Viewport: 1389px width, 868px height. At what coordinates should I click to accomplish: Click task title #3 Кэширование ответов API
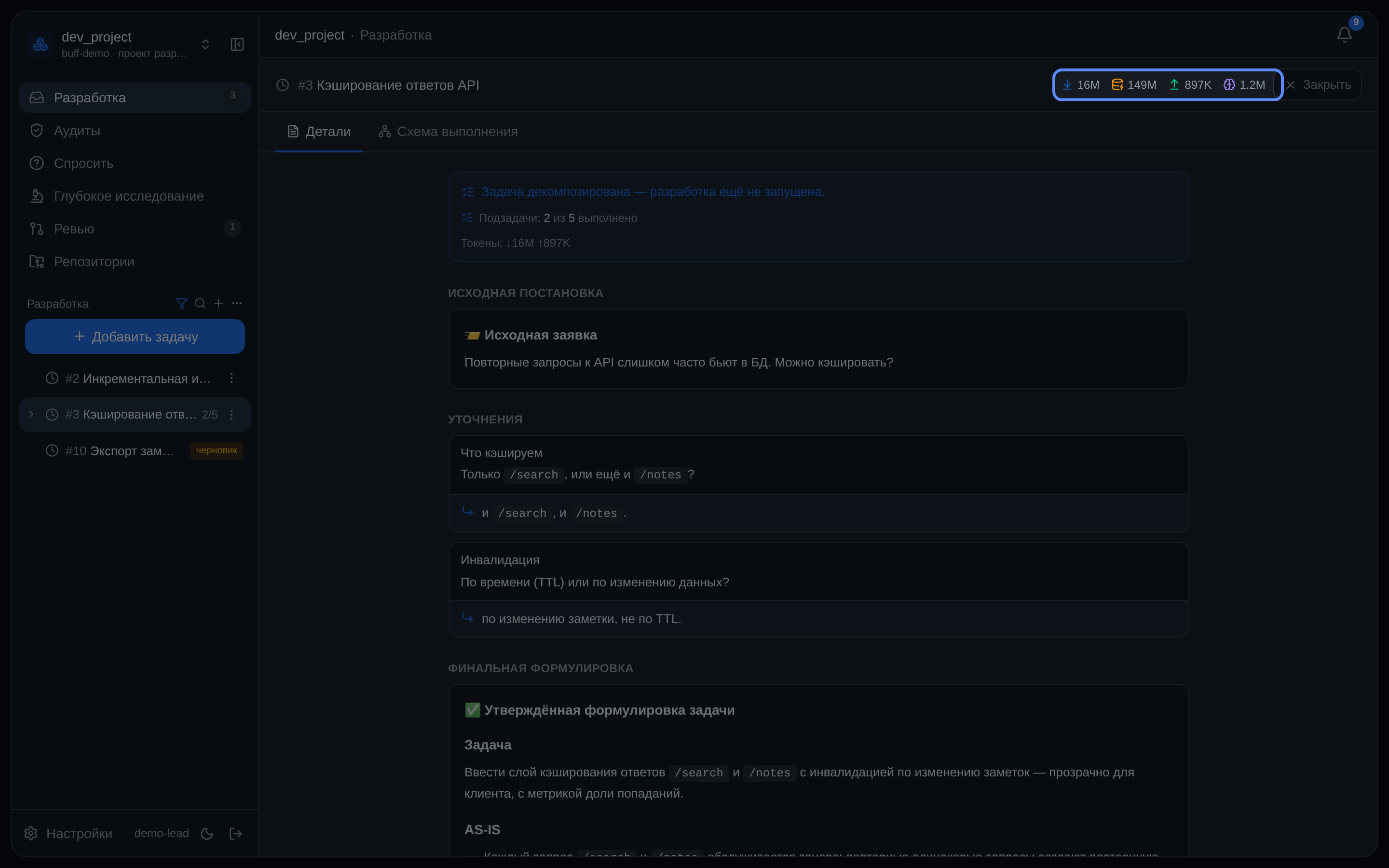tap(388, 85)
